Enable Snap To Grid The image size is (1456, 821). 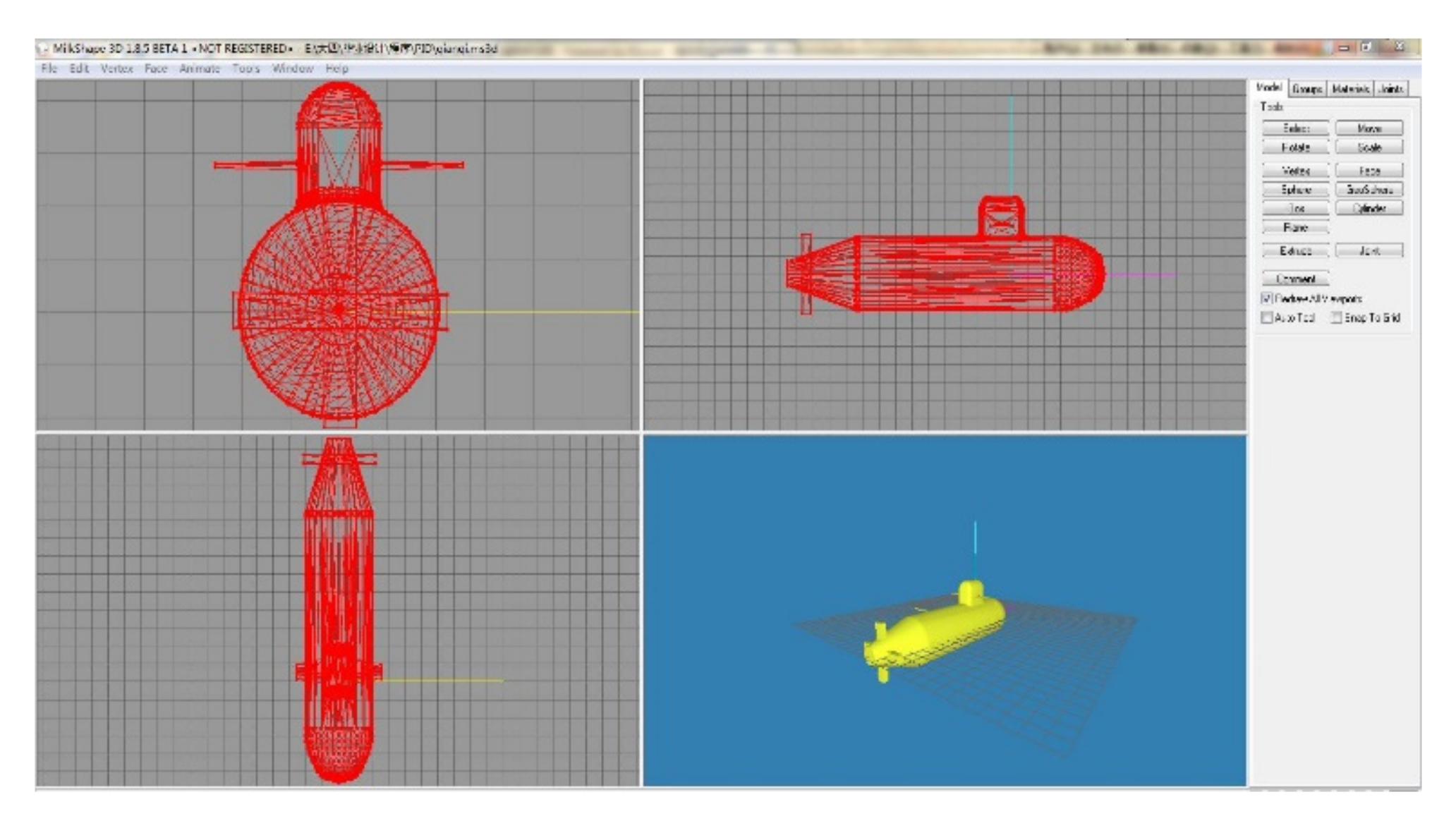(1335, 319)
